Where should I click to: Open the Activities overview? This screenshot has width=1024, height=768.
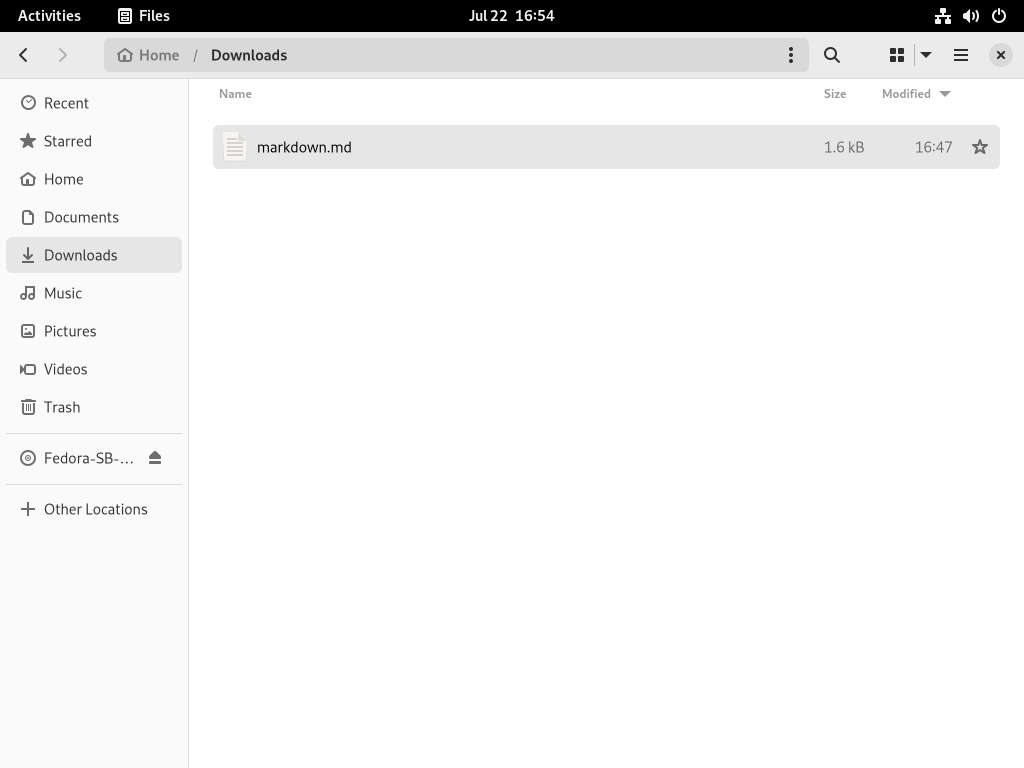point(49,16)
